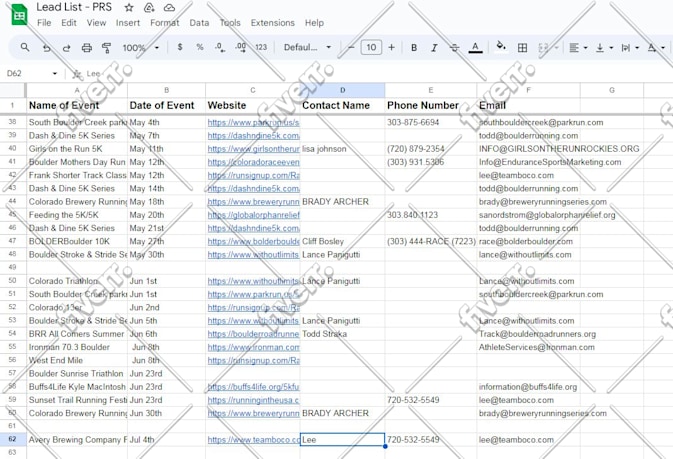Open the text color picker
This screenshot has height=459, width=673.
point(475,47)
